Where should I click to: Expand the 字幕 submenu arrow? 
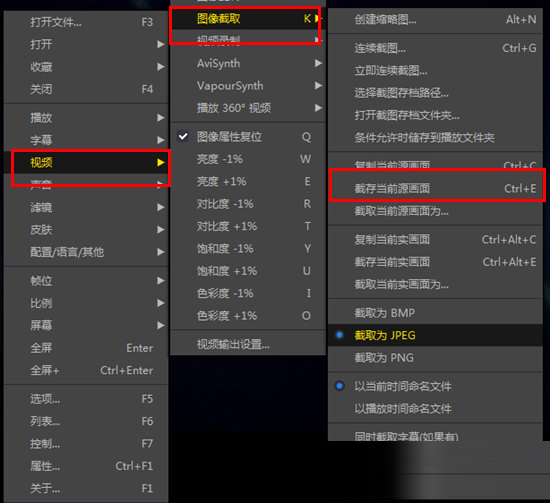click(160, 140)
